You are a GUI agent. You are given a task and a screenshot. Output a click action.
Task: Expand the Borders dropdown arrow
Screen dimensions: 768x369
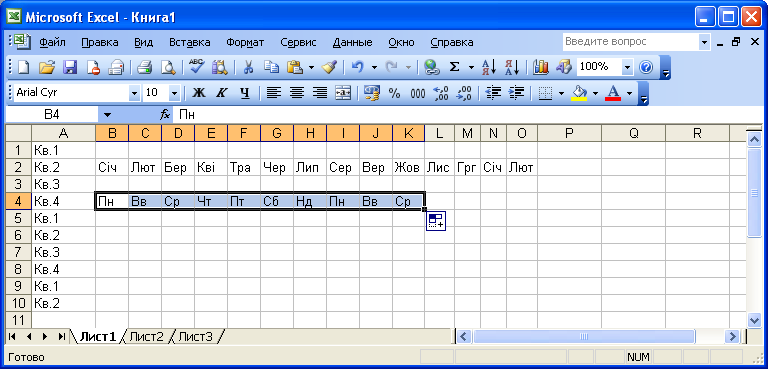(x=561, y=93)
